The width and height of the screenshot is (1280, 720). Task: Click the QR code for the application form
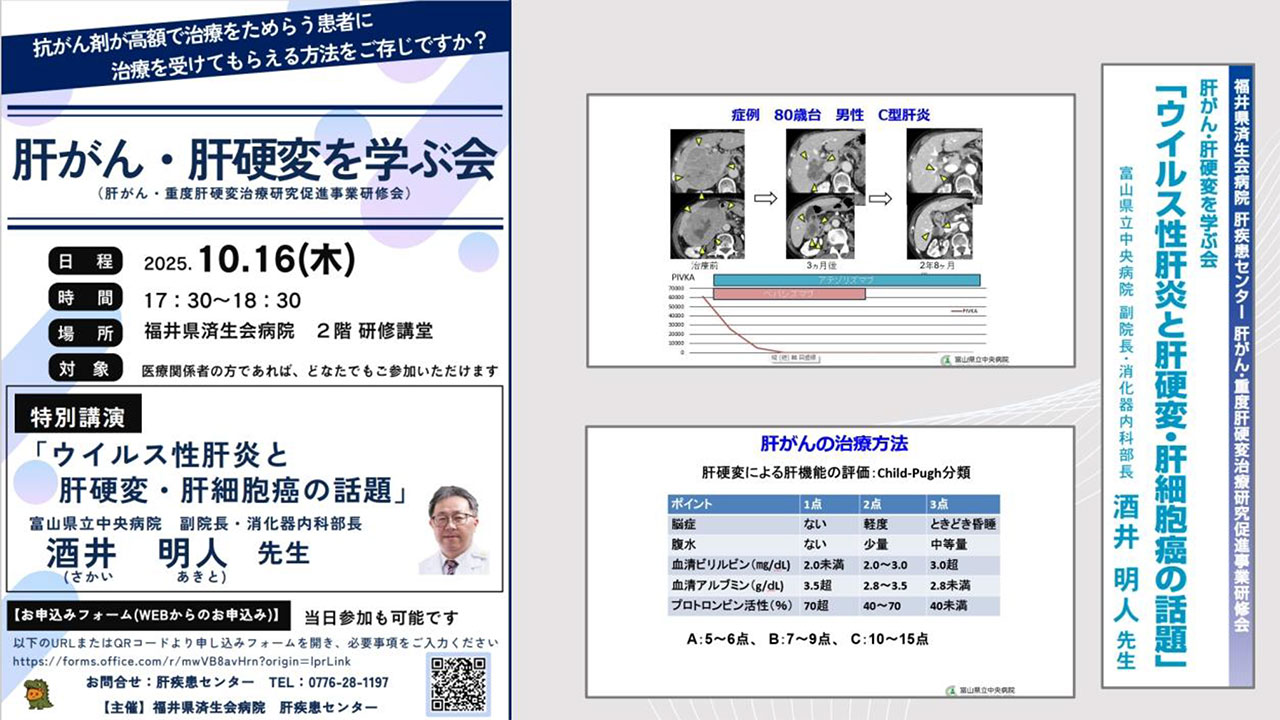point(458,683)
